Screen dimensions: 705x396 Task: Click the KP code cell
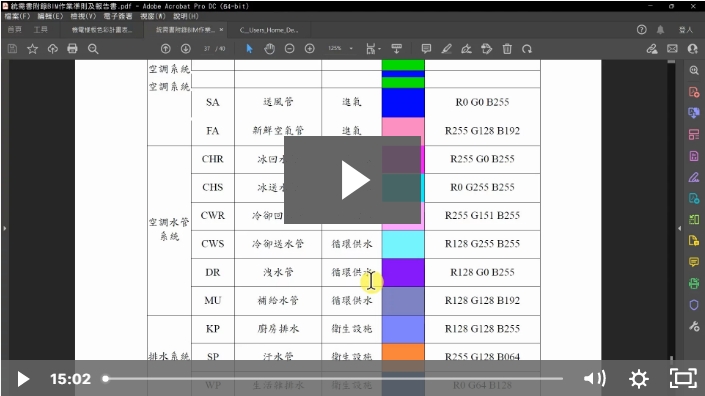[x=213, y=329]
